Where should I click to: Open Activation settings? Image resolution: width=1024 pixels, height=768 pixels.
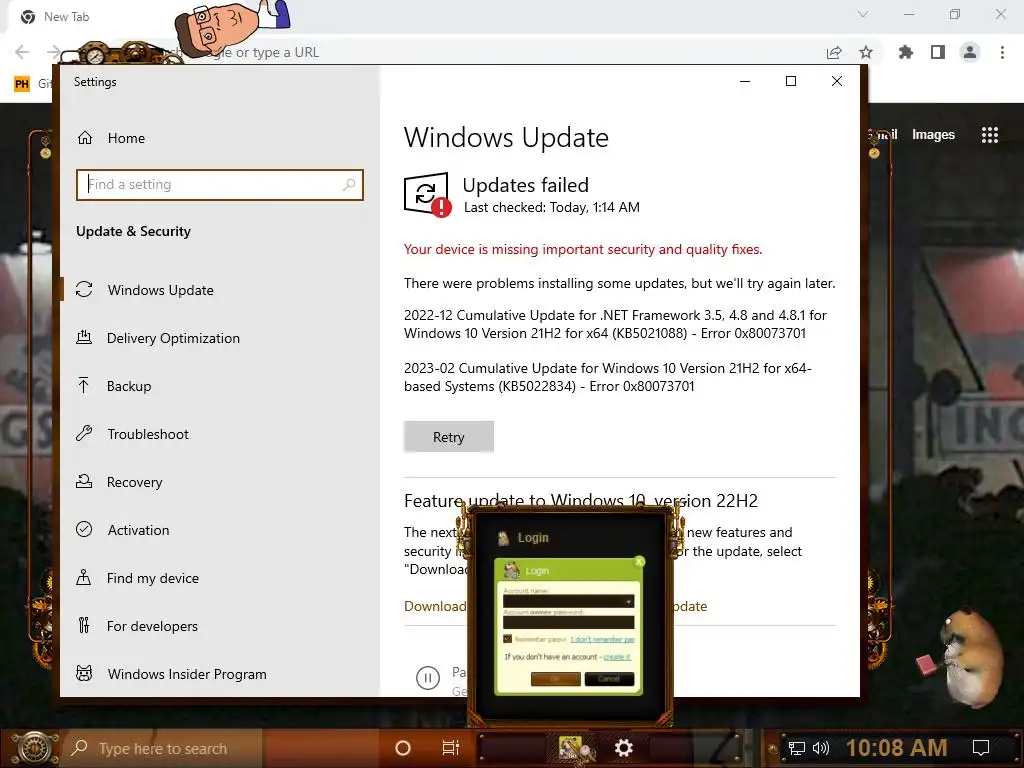tap(138, 530)
